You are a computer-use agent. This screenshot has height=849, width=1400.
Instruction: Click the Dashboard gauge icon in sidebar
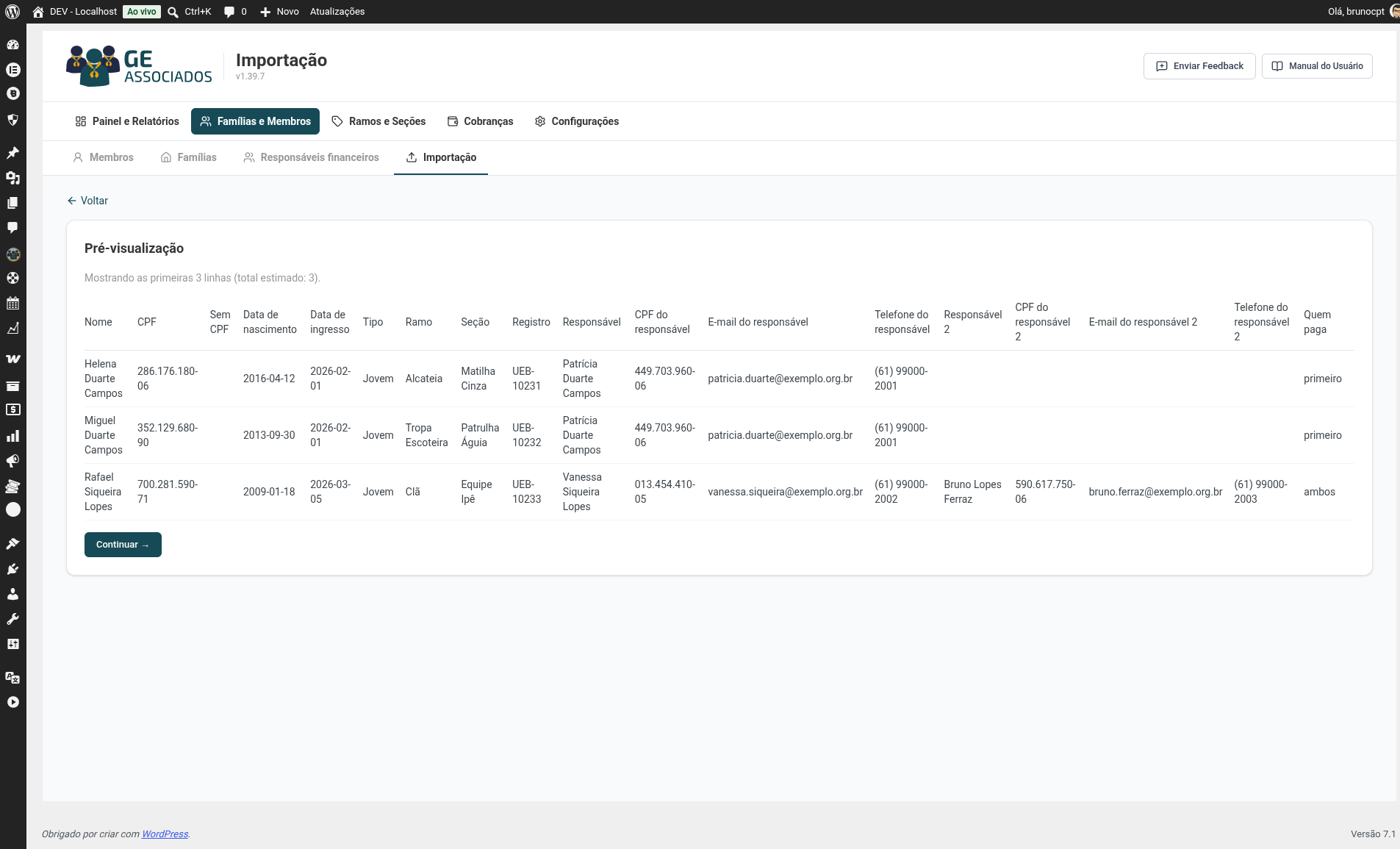coord(12,45)
